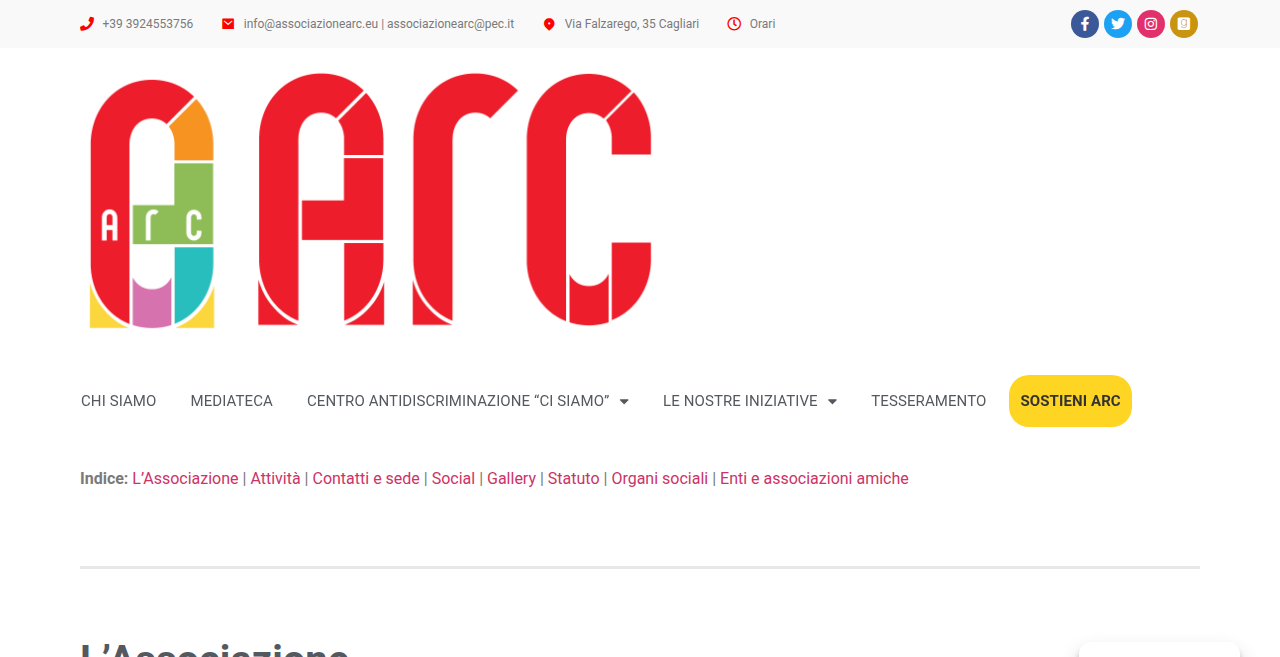The image size is (1280, 657).
Task: Click the large red ARC lettering logo
Action: click(455, 199)
